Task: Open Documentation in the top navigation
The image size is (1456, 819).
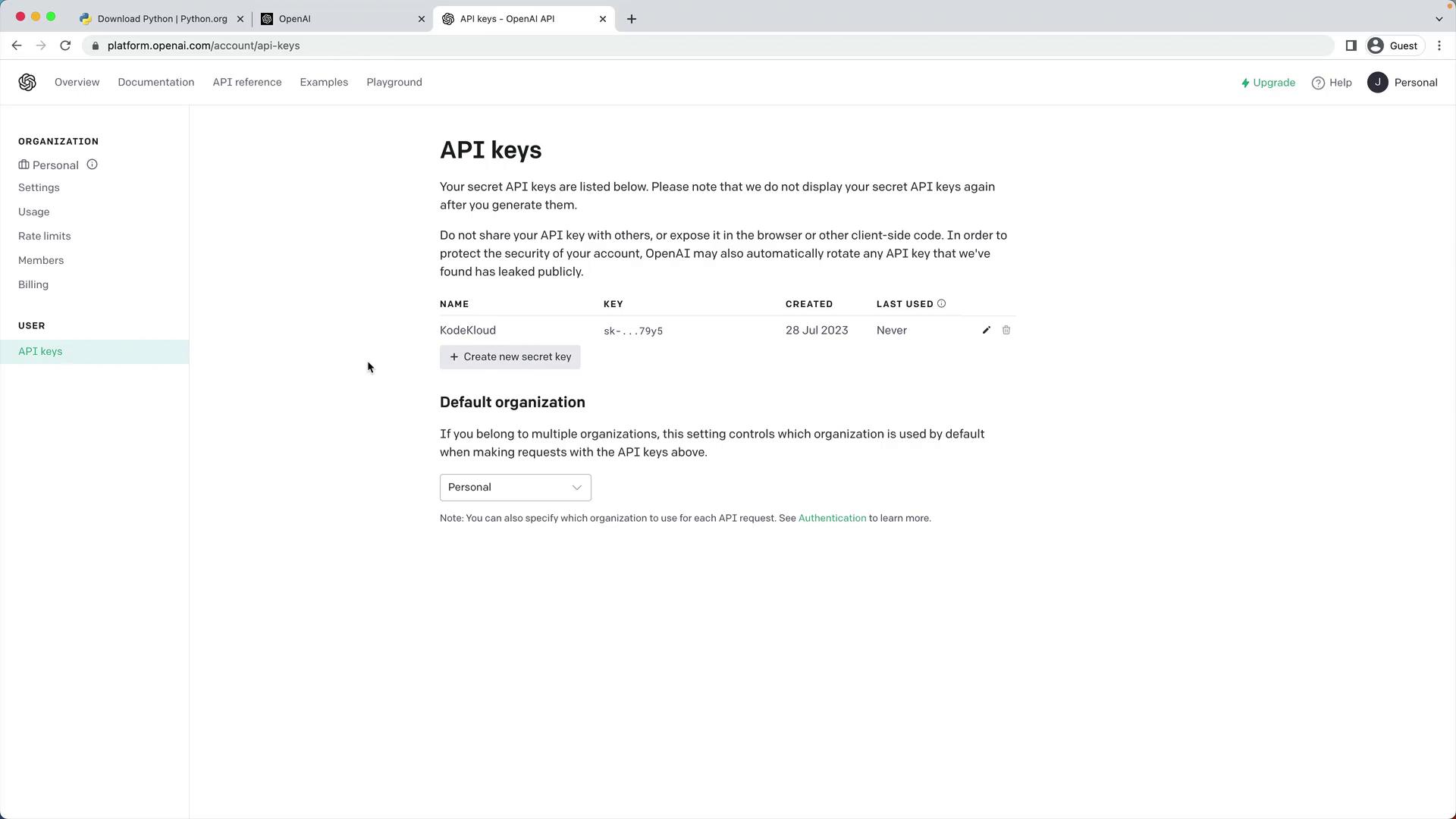Action: pos(155,83)
